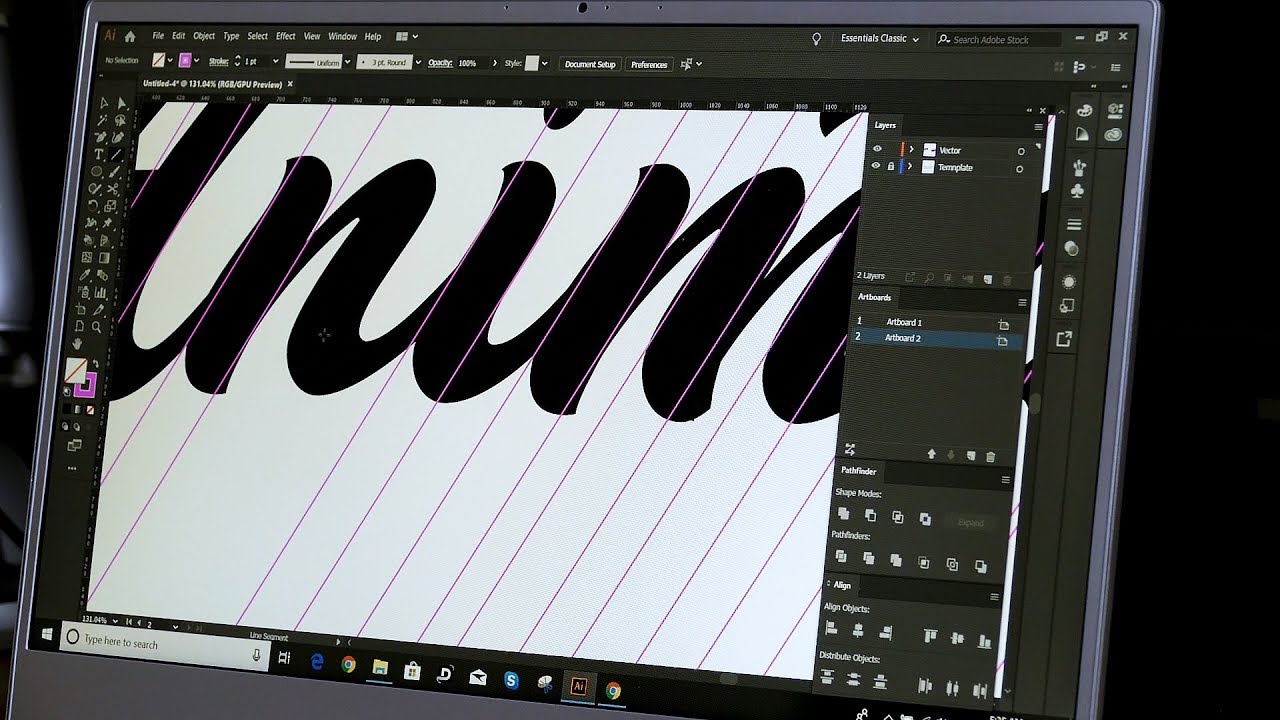Click the Intersect shape mode icon
Screen dimensions: 1280x720
point(897,517)
